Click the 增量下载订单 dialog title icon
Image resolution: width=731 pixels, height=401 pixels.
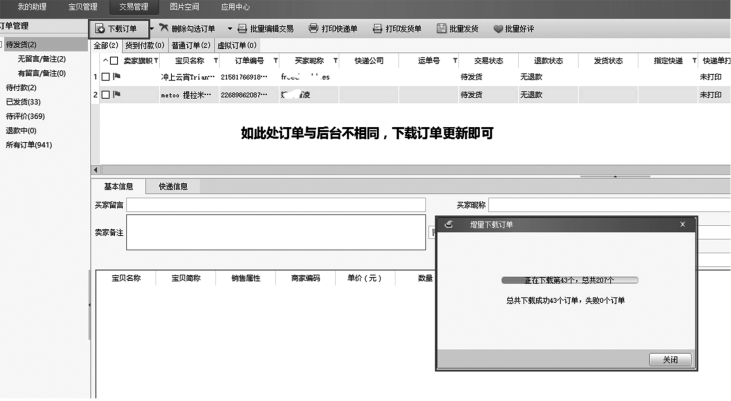coord(449,224)
